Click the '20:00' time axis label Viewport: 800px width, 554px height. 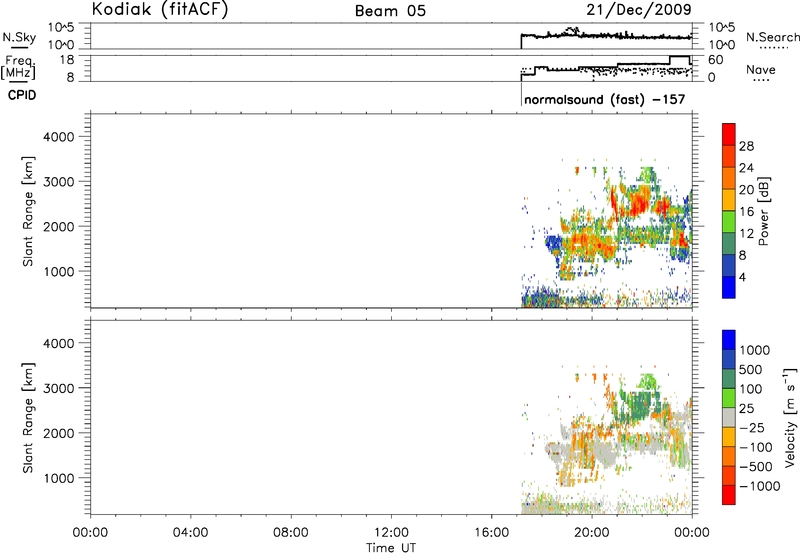[591, 533]
